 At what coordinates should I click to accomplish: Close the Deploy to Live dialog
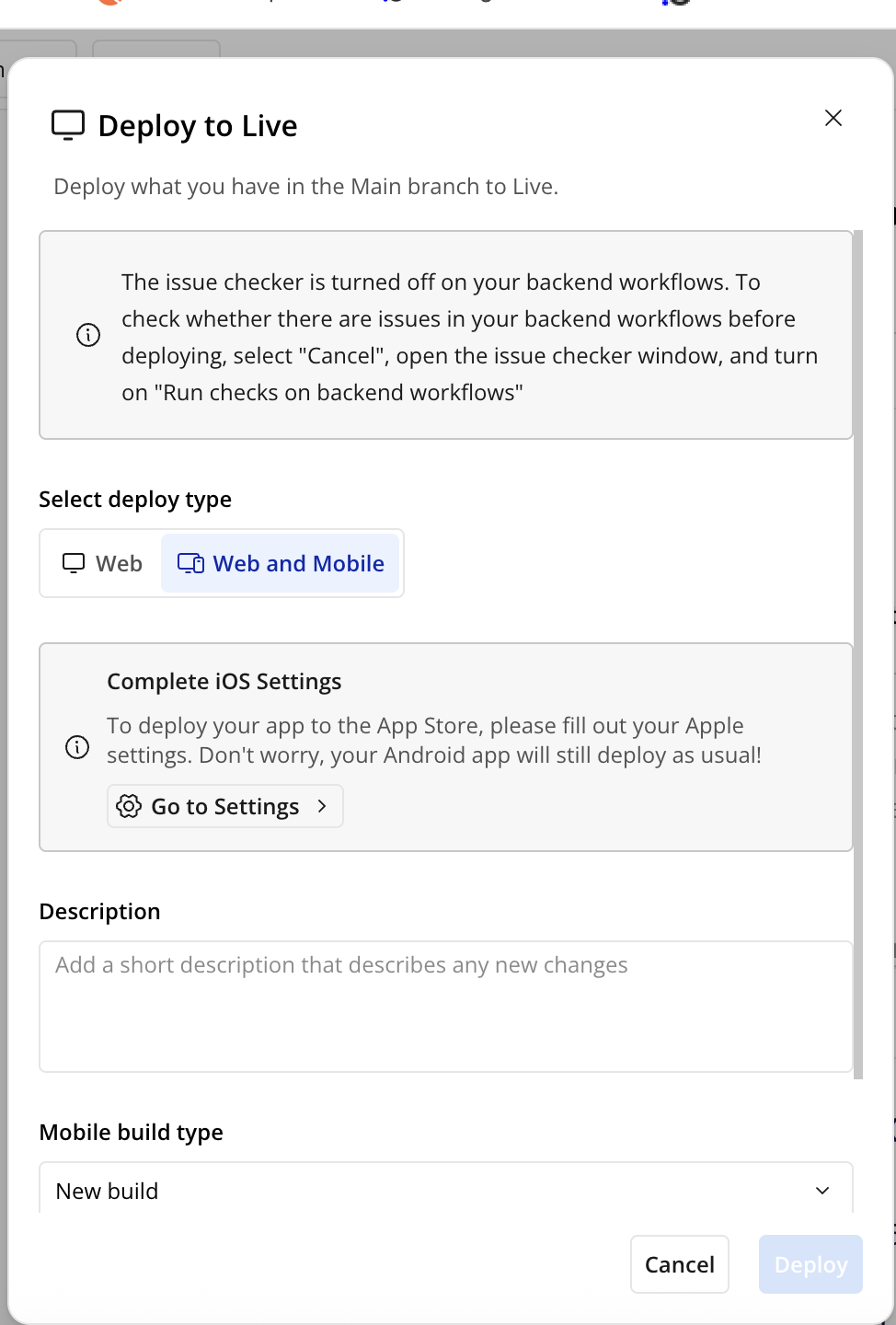point(833,118)
